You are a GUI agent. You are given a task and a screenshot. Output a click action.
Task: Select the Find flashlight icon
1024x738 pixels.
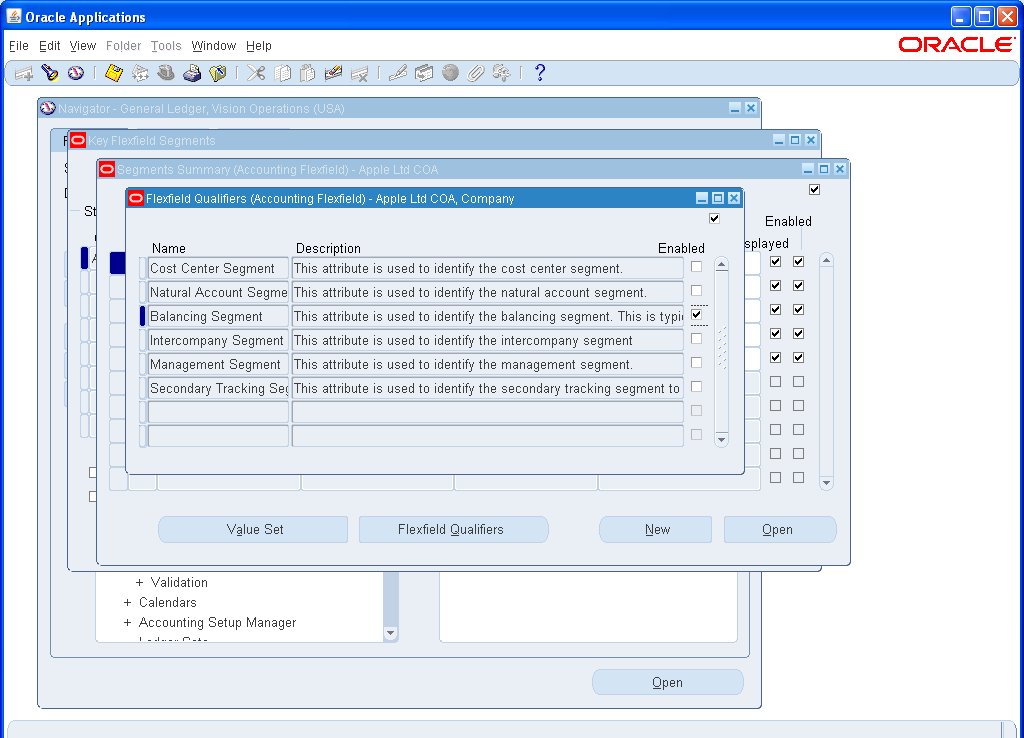[50, 72]
